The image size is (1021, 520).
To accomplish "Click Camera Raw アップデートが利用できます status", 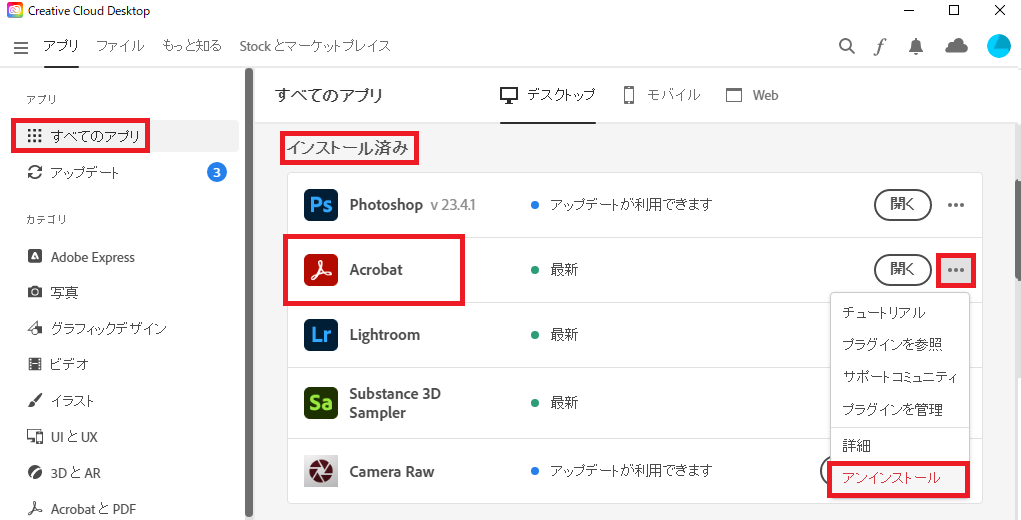I will tap(631, 470).
